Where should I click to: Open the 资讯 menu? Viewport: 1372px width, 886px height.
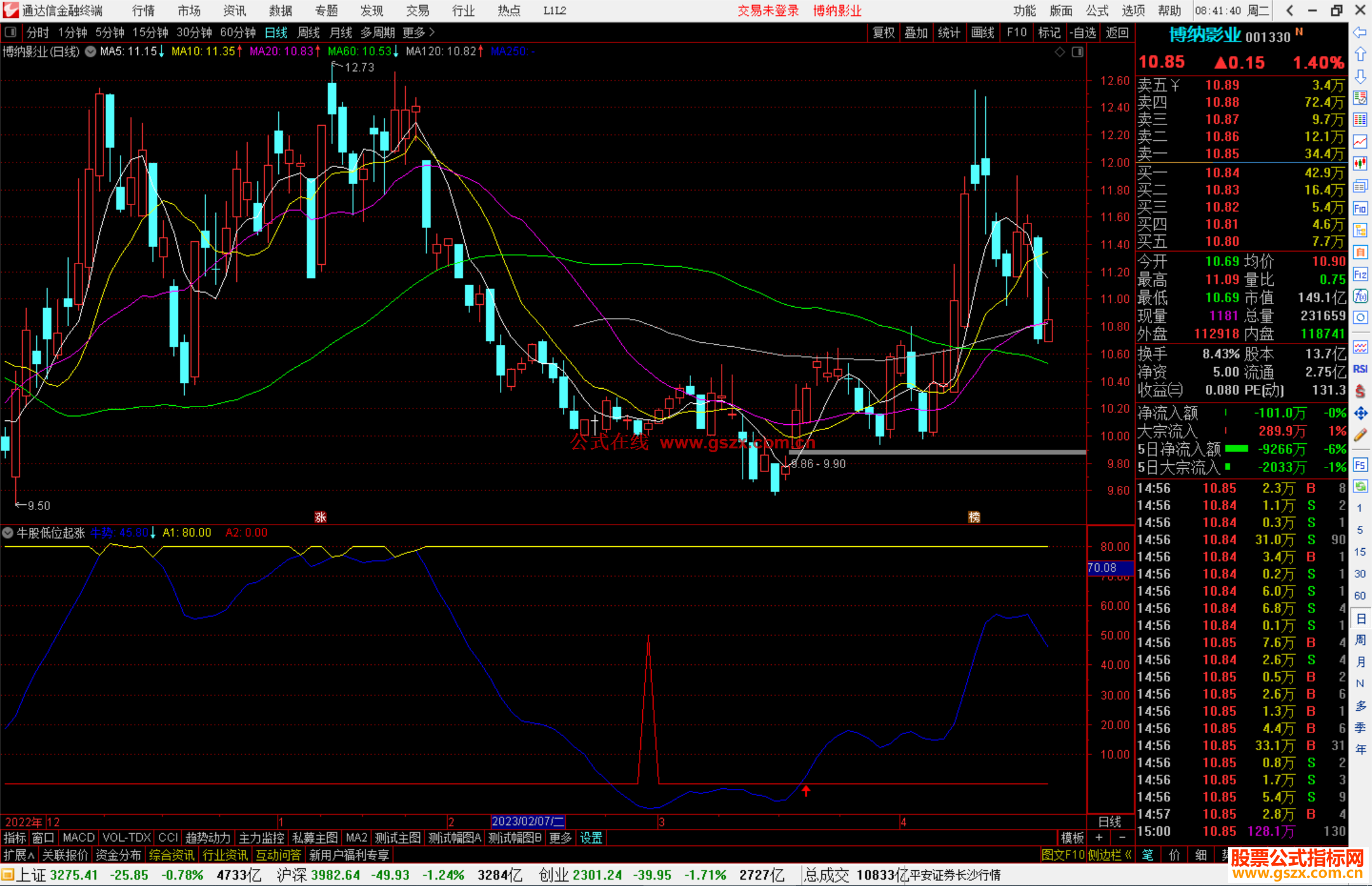pos(234,11)
